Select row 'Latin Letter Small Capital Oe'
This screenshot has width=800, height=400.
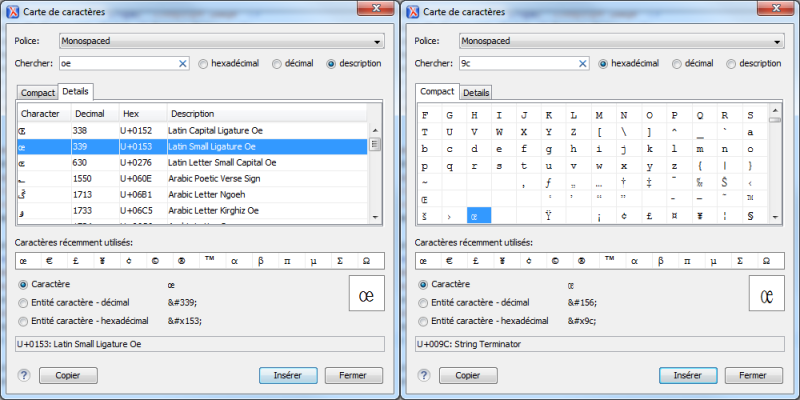pyautogui.click(x=192, y=163)
